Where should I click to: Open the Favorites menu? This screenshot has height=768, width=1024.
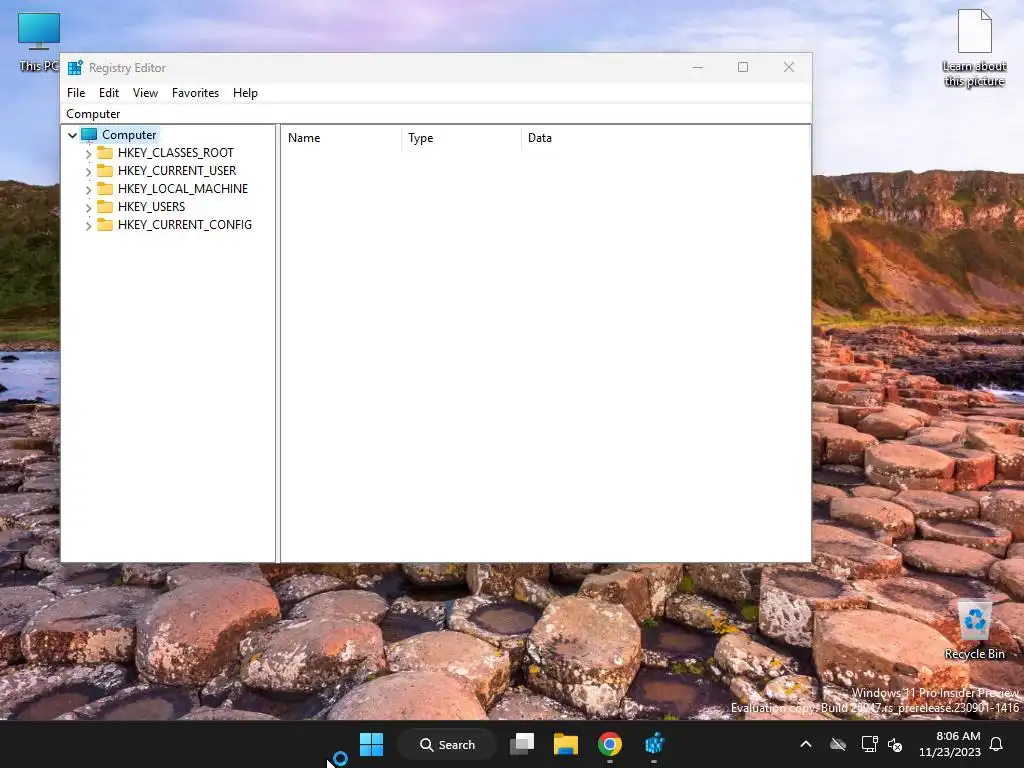pyautogui.click(x=195, y=93)
